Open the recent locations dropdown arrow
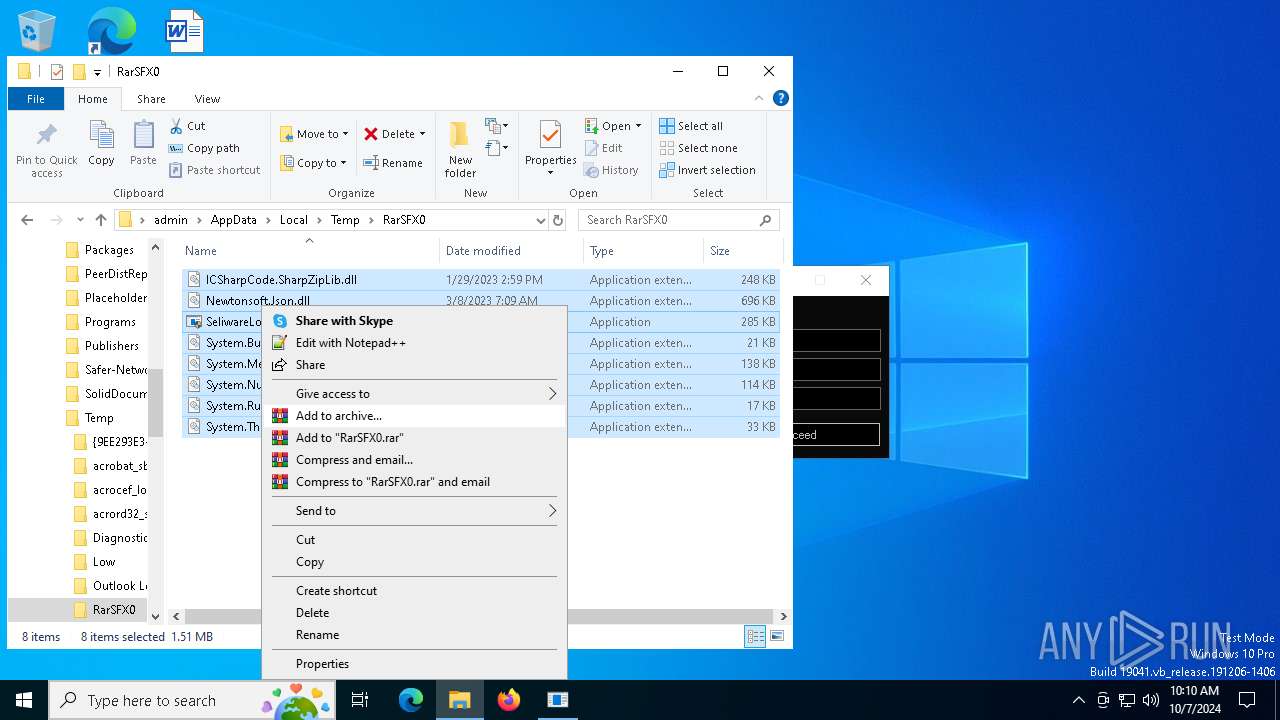1280x720 pixels. coord(80,220)
